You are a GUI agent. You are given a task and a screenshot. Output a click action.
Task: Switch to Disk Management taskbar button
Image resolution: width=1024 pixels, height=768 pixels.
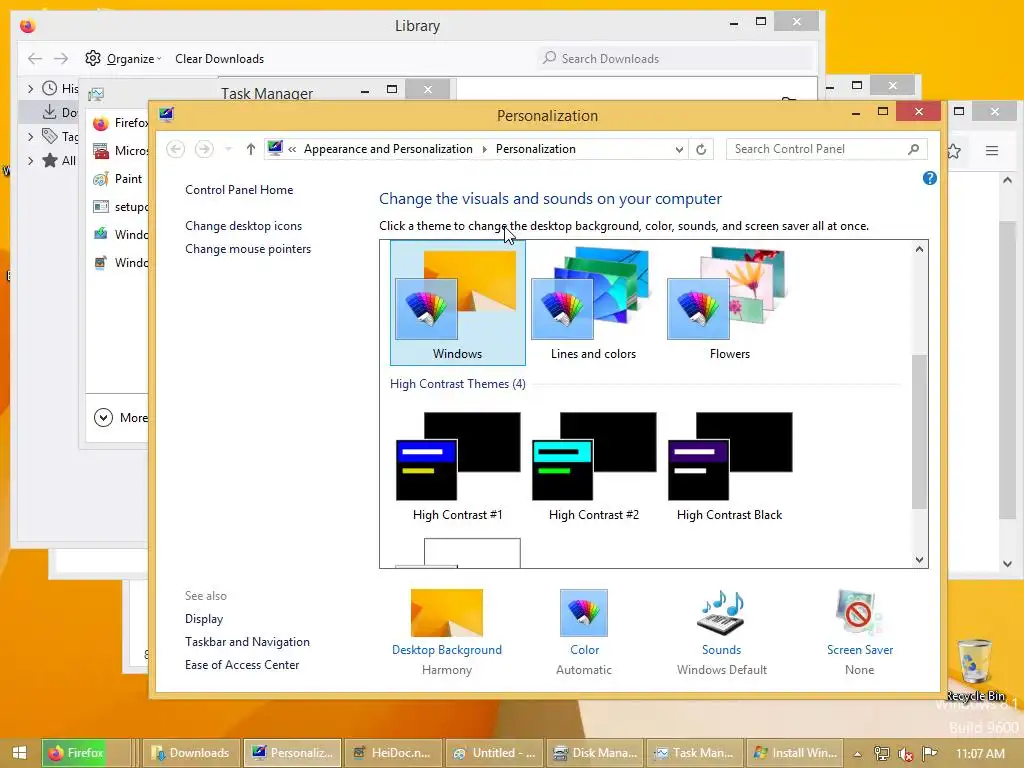(x=595, y=753)
